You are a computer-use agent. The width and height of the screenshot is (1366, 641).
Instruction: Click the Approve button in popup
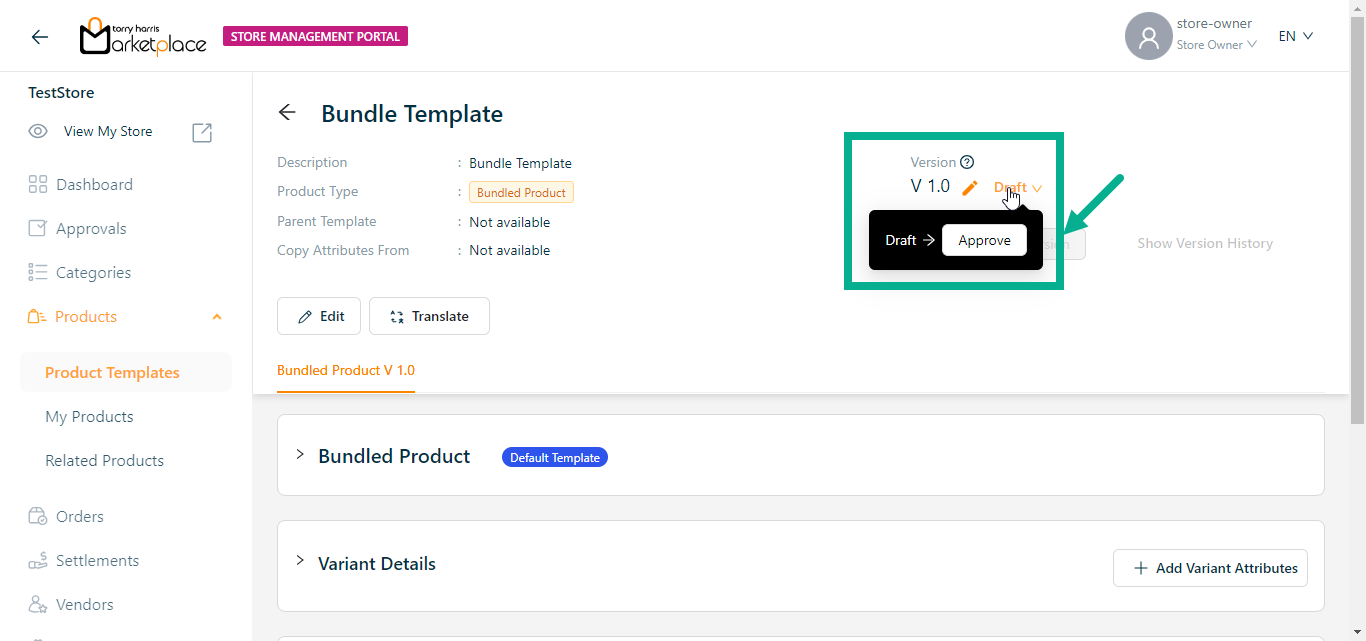[x=984, y=240]
